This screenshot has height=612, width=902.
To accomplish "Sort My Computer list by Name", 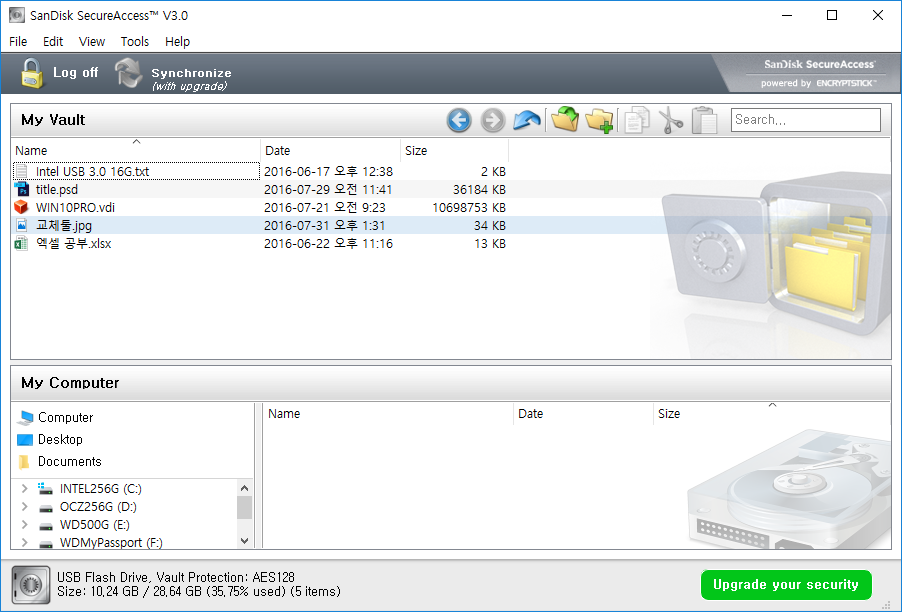I will [x=388, y=414].
